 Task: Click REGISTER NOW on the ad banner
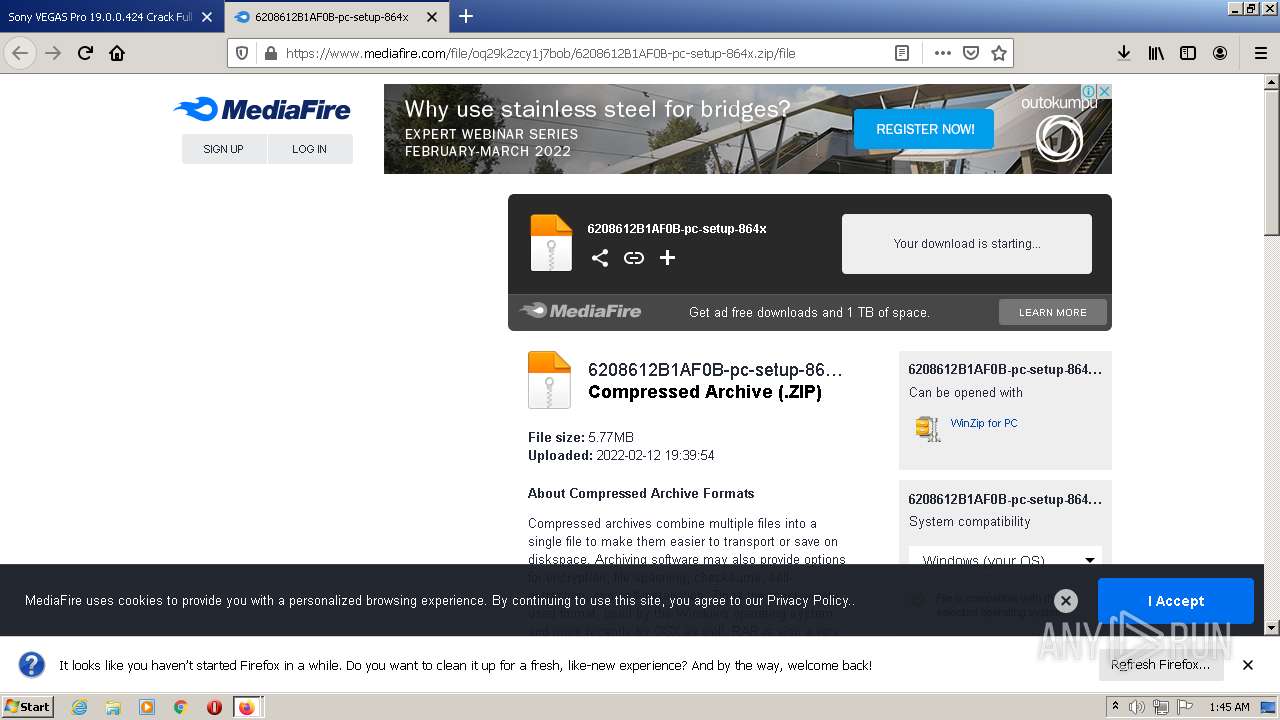point(925,129)
